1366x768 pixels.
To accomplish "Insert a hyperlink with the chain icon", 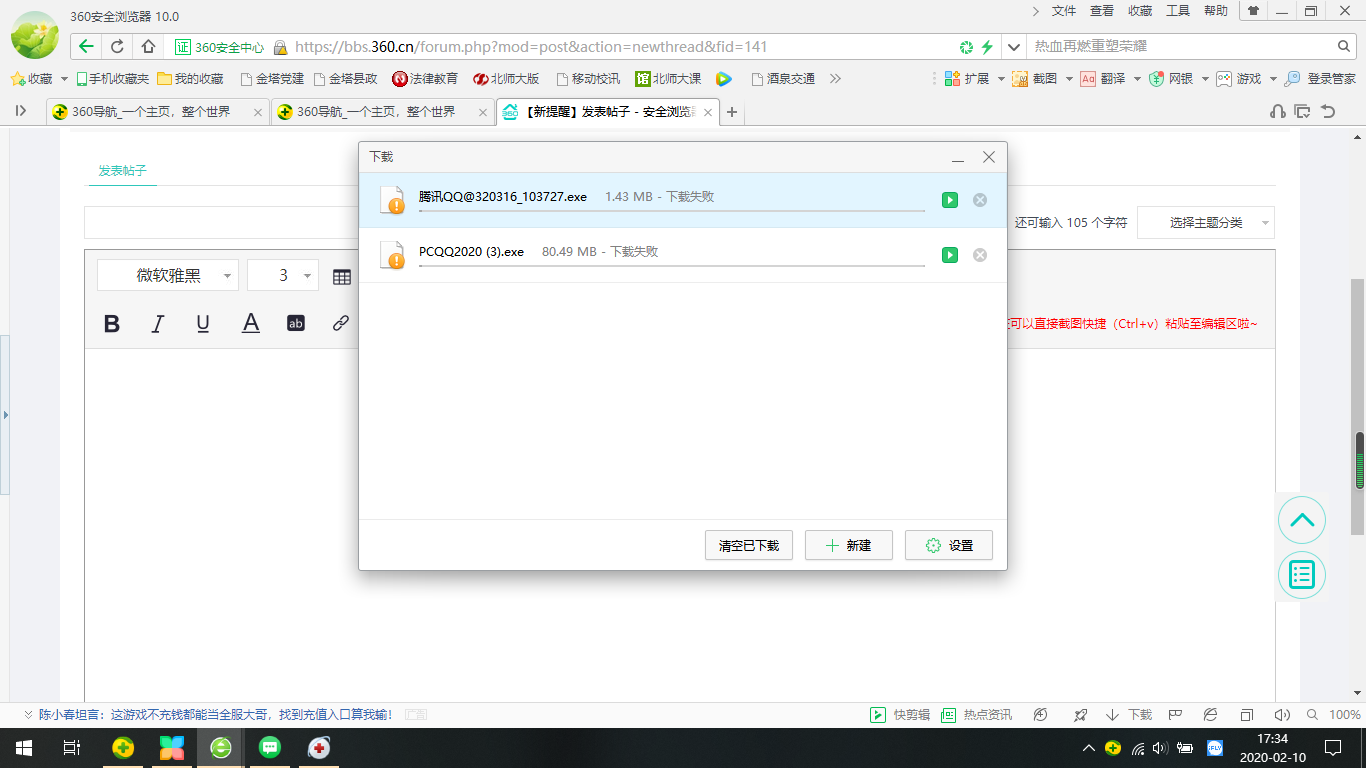I will pos(341,323).
